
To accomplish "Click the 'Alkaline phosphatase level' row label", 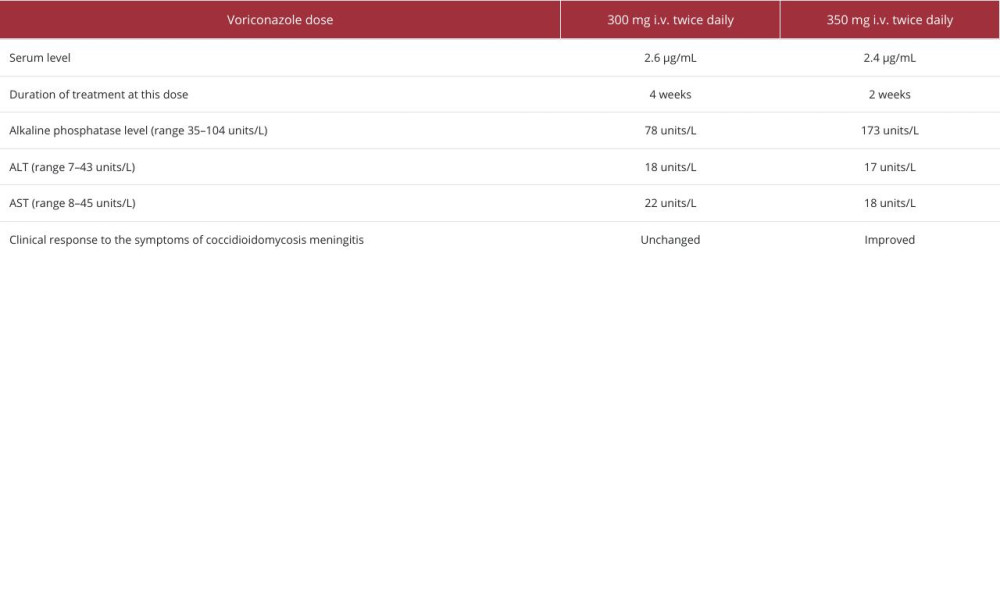I will (x=138, y=131).
